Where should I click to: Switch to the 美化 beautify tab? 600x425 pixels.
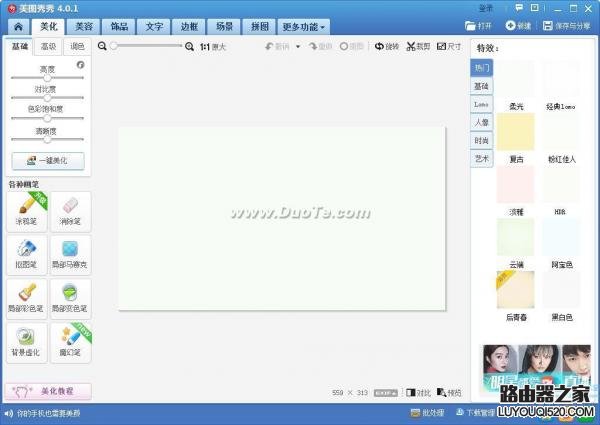click(x=49, y=26)
